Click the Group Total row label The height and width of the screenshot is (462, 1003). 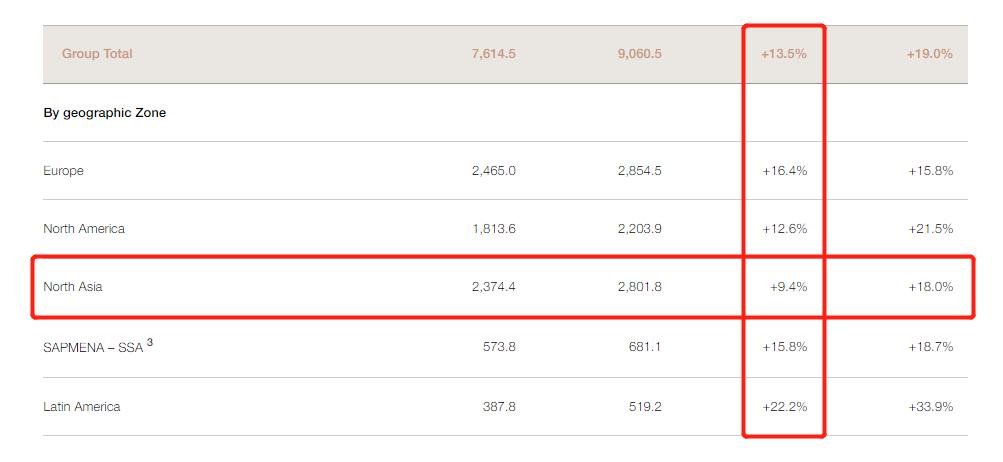click(x=97, y=54)
